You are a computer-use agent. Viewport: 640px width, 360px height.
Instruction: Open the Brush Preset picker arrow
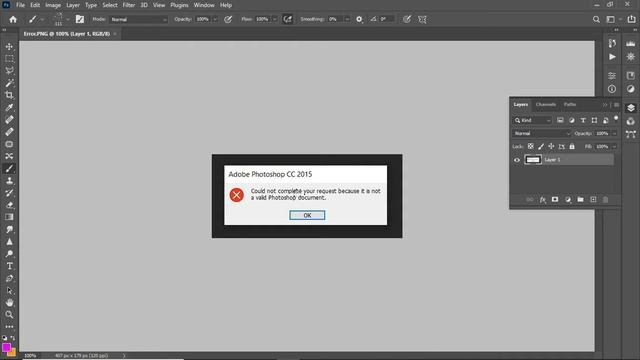click(x=68, y=19)
